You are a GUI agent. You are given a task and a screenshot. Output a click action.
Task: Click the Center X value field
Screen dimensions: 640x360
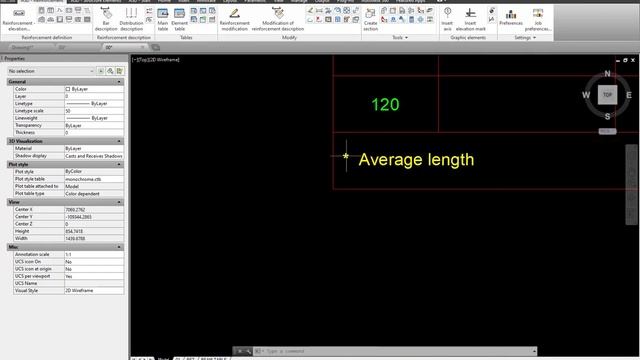94,209
